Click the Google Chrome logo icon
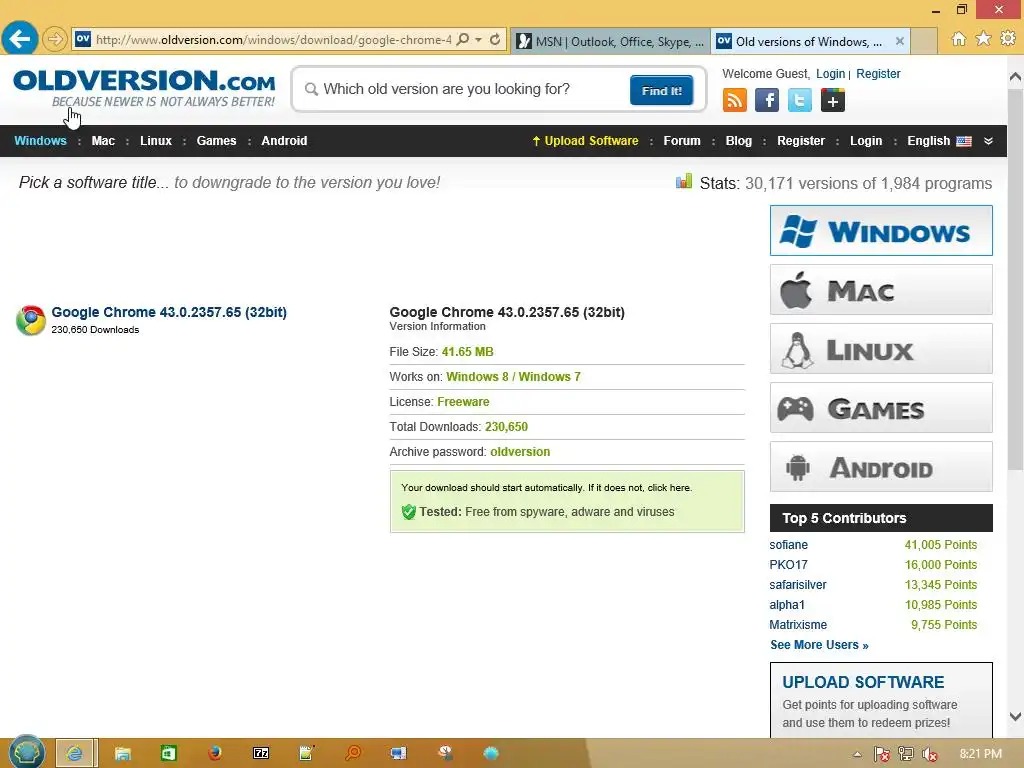1024x768 pixels. pos(31,320)
